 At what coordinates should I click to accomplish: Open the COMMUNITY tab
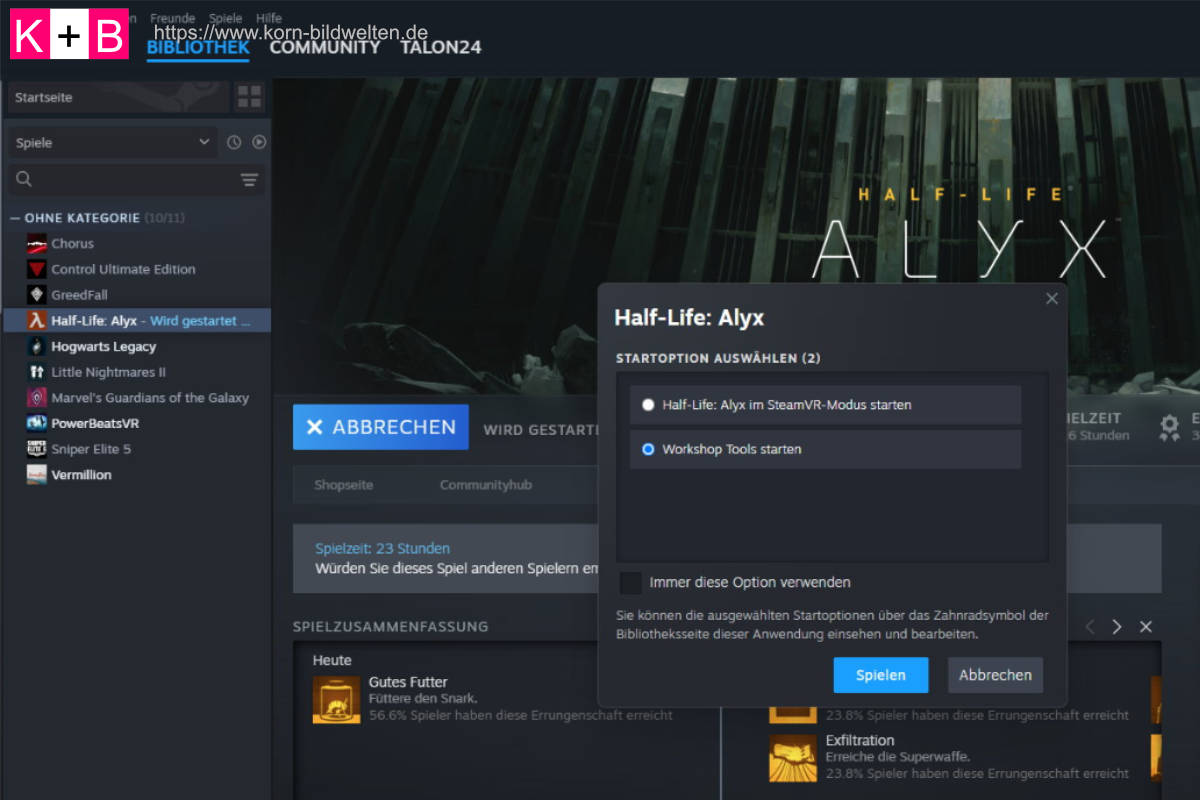click(325, 47)
